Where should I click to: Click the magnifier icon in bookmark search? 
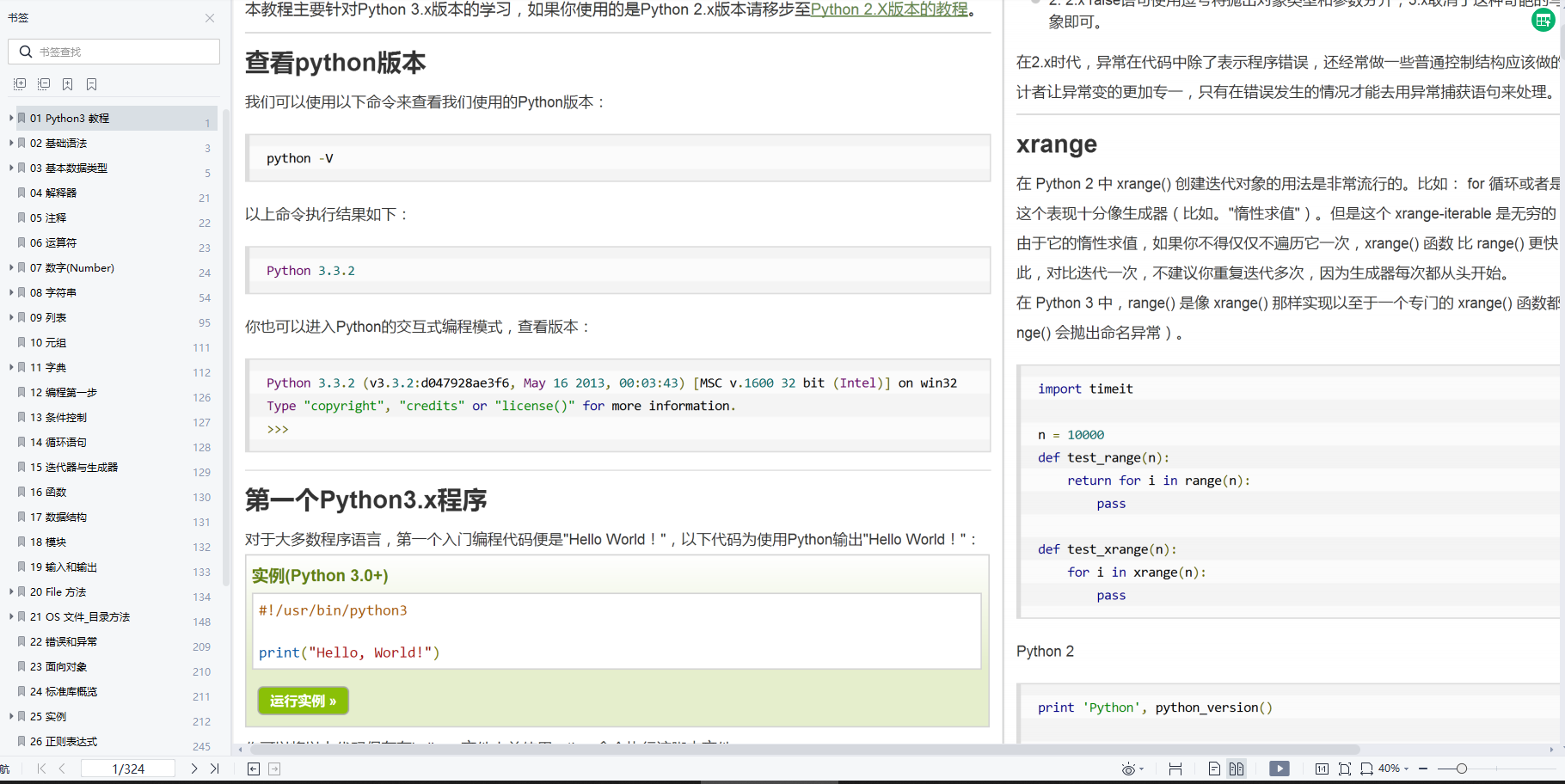26,52
